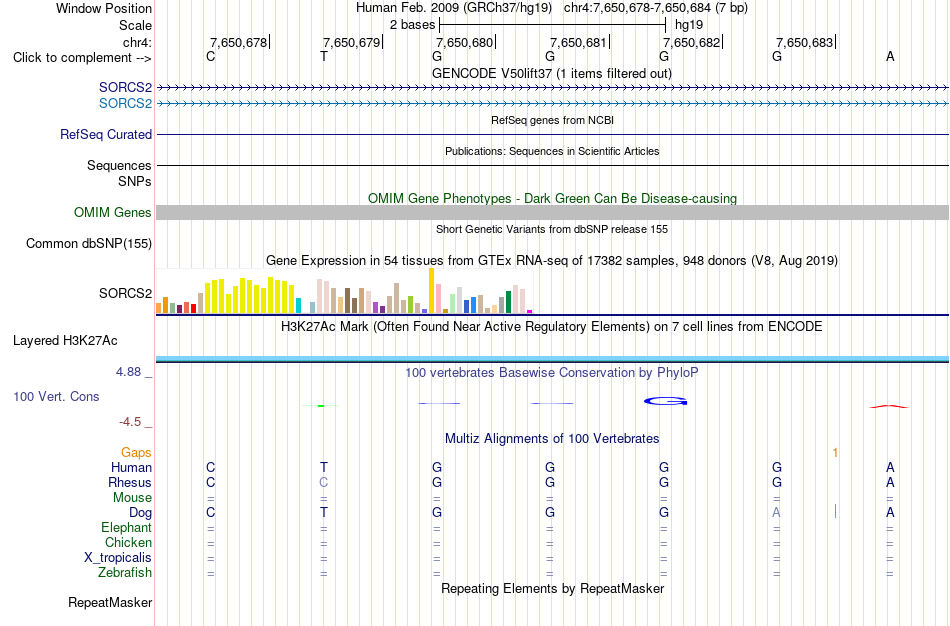The image size is (950, 626).
Task: Open the RefSeq Curated track label
Action: 106,135
